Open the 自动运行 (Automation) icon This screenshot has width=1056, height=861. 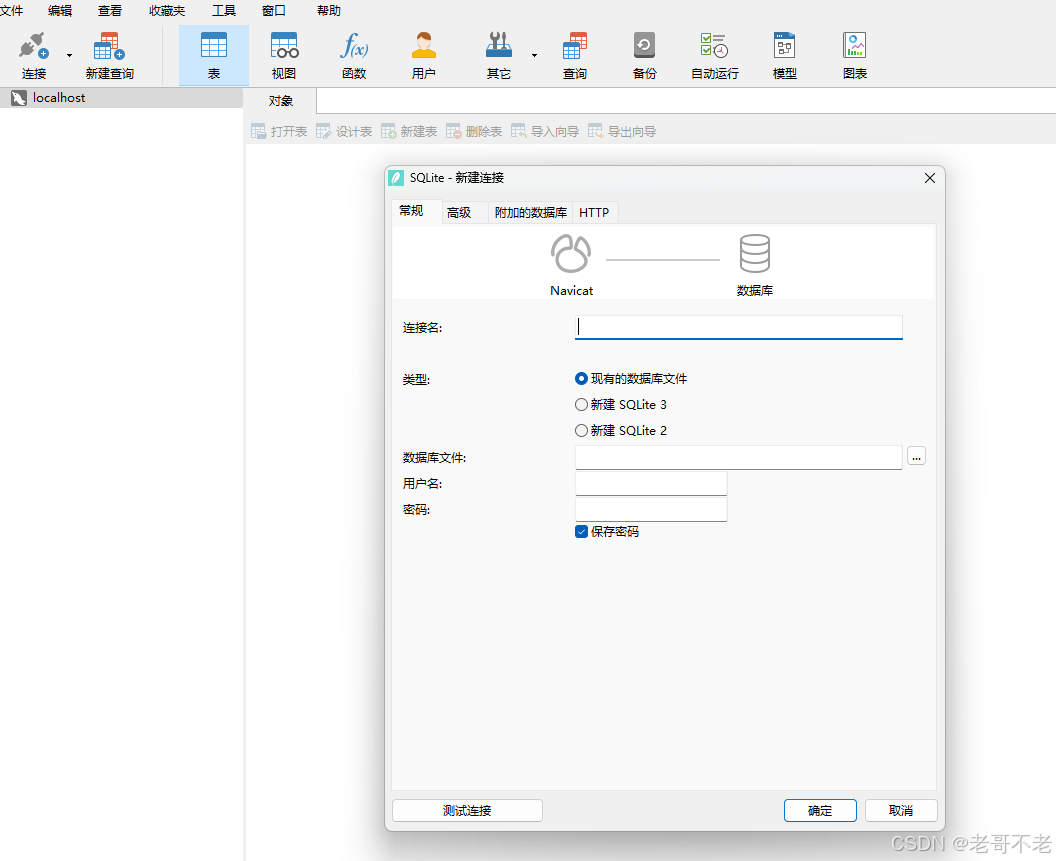[715, 46]
